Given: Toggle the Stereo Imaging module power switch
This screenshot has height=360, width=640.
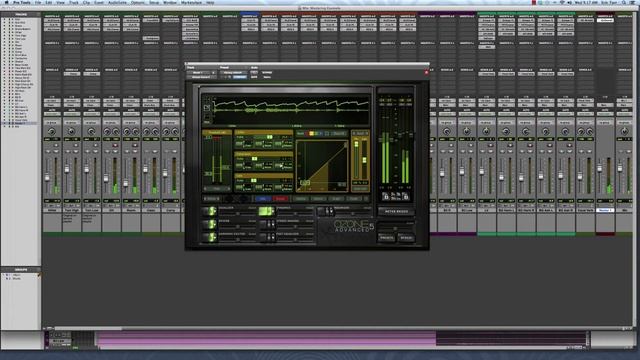Looking at the screenshot, I should click(x=267, y=224).
